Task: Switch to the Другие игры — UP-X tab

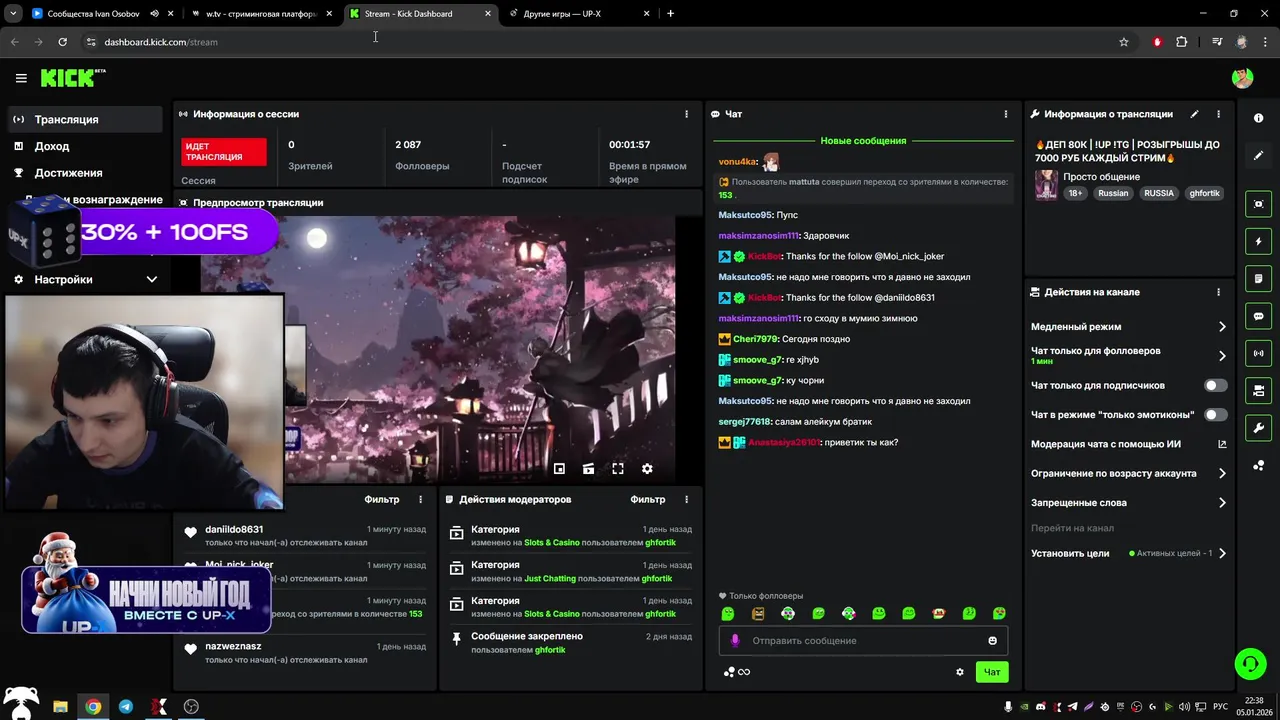Action: click(x=580, y=14)
